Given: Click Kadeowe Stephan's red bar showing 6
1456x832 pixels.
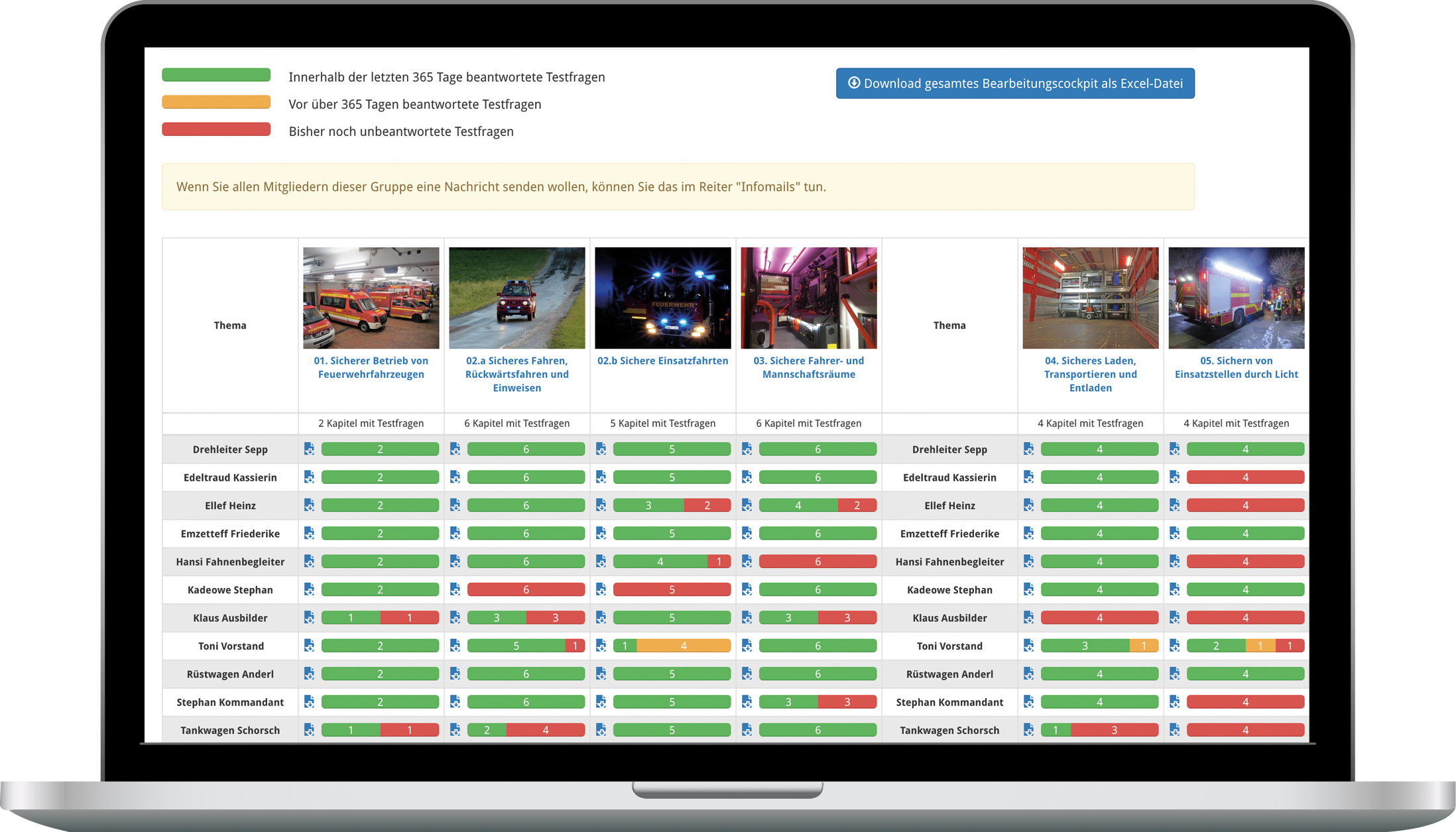Looking at the screenshot, I should (x=526, y=589).
